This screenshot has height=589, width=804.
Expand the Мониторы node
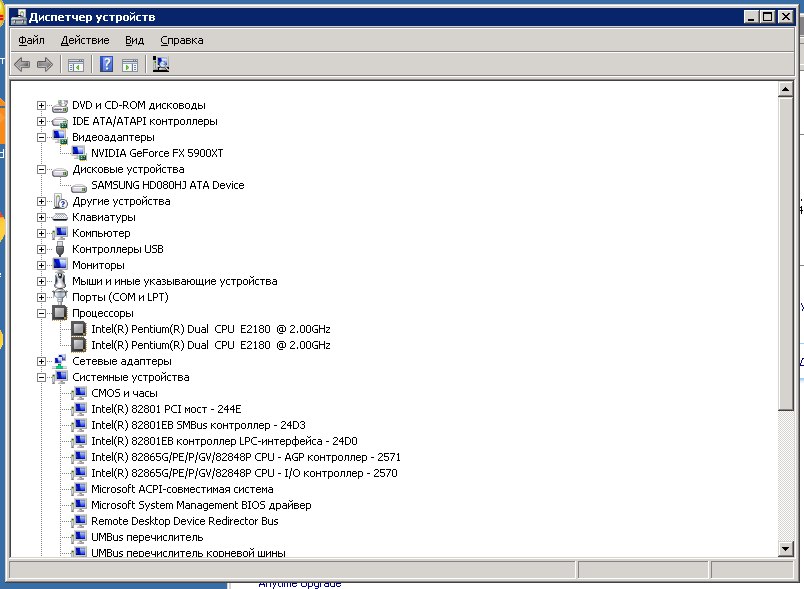(x=42, y=266)
